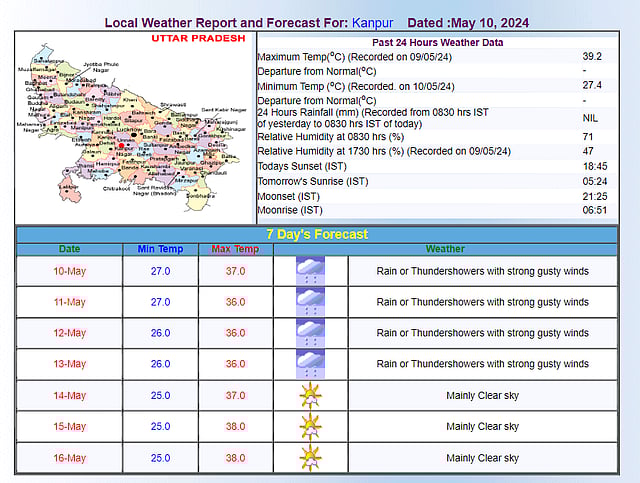Click the sunny icon for 16-May
This screenshot has height=483, width=640.
click(311, 457)
